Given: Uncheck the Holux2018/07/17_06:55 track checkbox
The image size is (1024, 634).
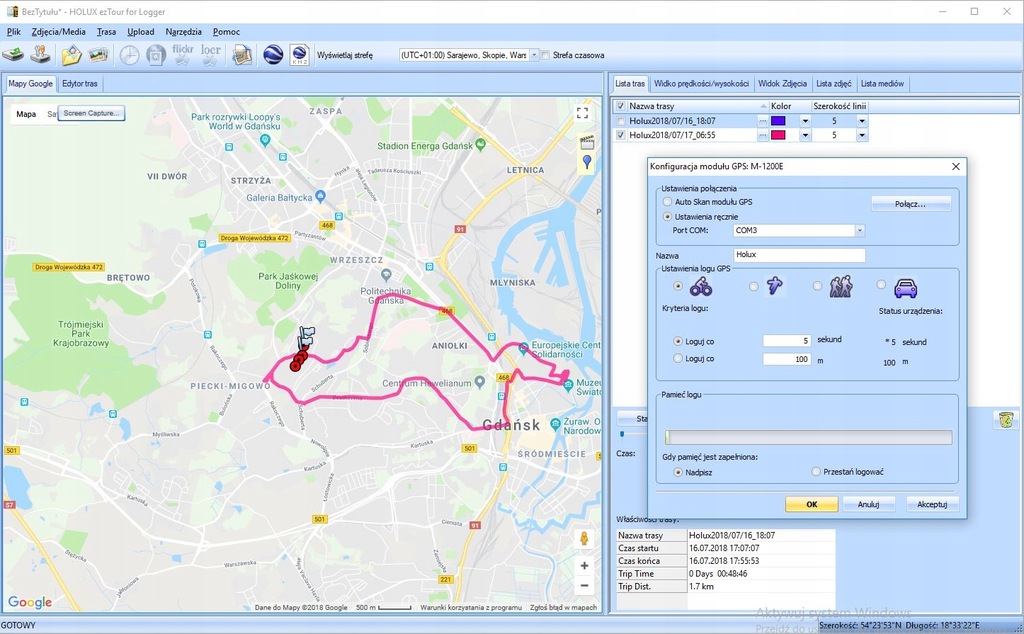Looking at the screenshot, I should (620, 135).
